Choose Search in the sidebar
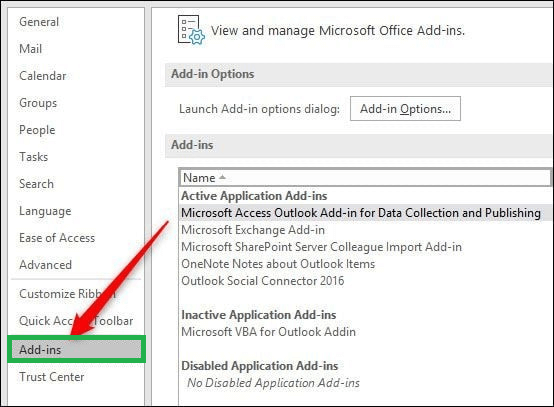 pyautogui.click(x=36, y=184)
